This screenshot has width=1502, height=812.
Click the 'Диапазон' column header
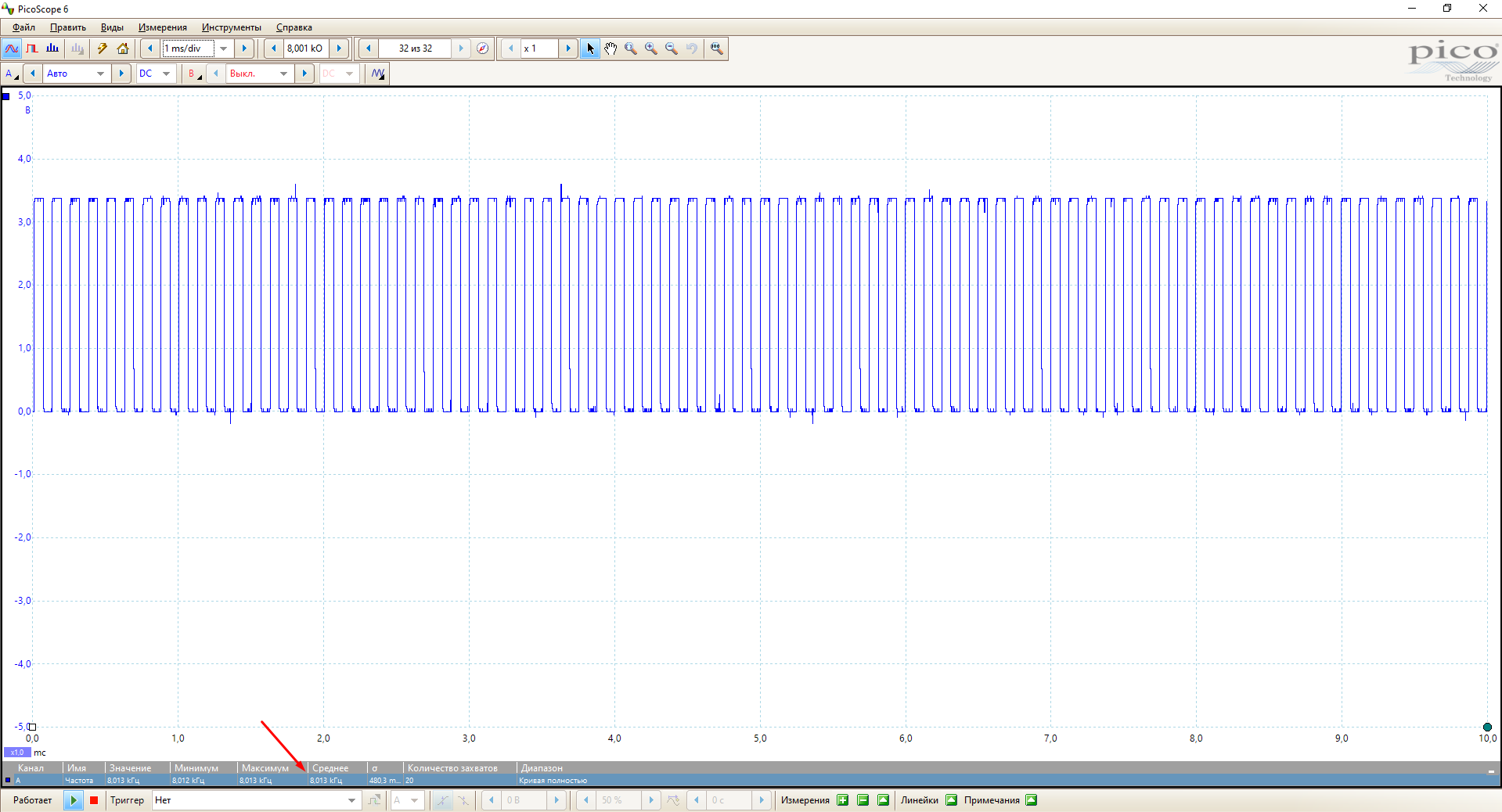[542, 768]
